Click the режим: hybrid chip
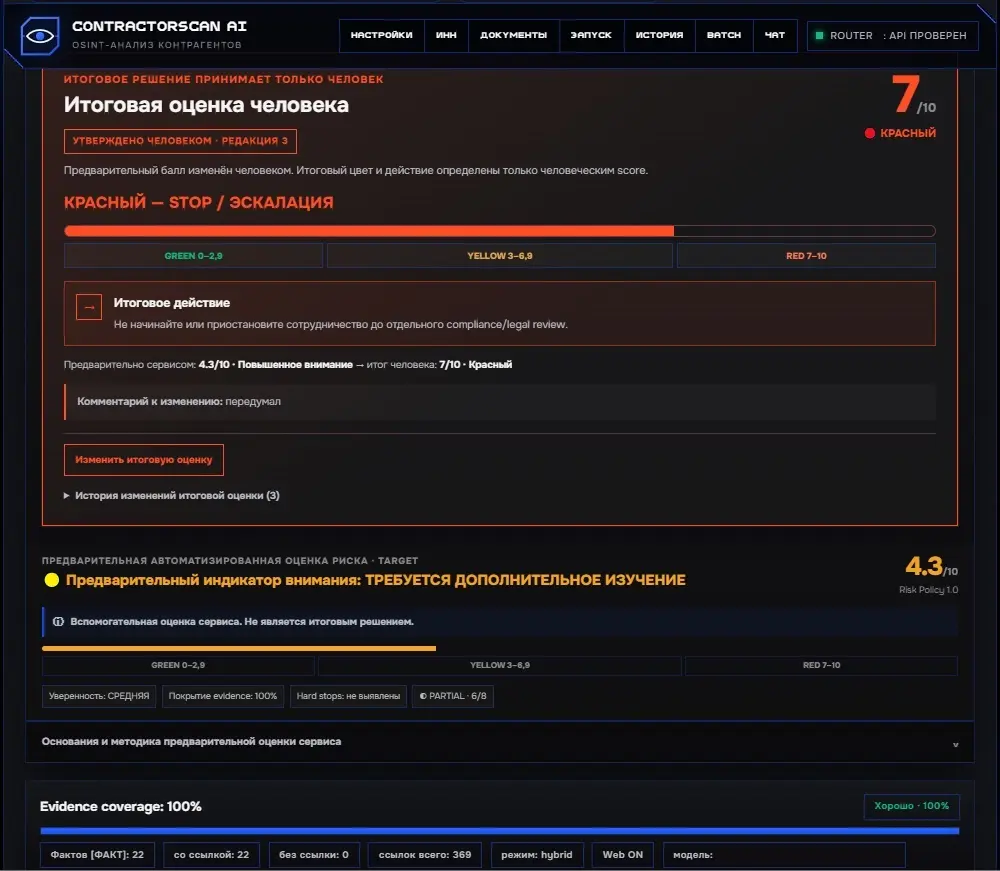Screen dimensions: 1000x871 (537, 854)
